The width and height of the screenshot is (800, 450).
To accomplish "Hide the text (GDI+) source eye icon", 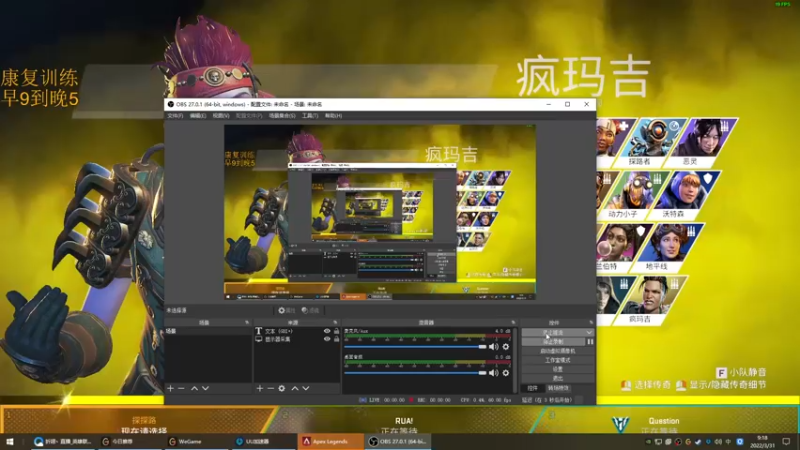I will pyautogui.click(x=327, y=331).
